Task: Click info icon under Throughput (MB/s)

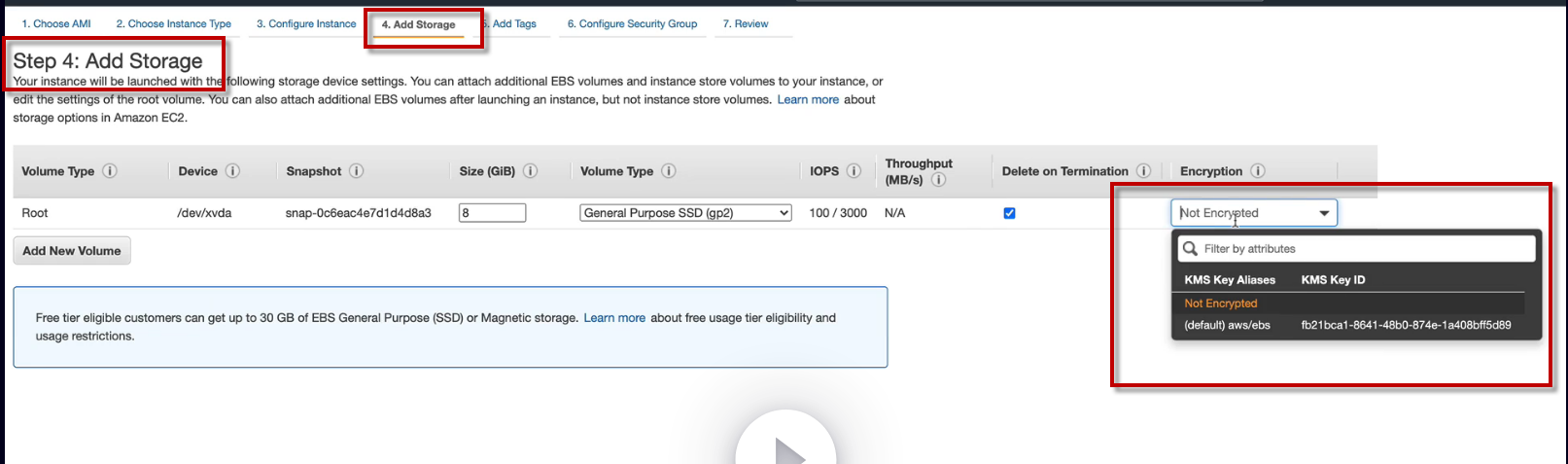Action: (x=938, y=180)
